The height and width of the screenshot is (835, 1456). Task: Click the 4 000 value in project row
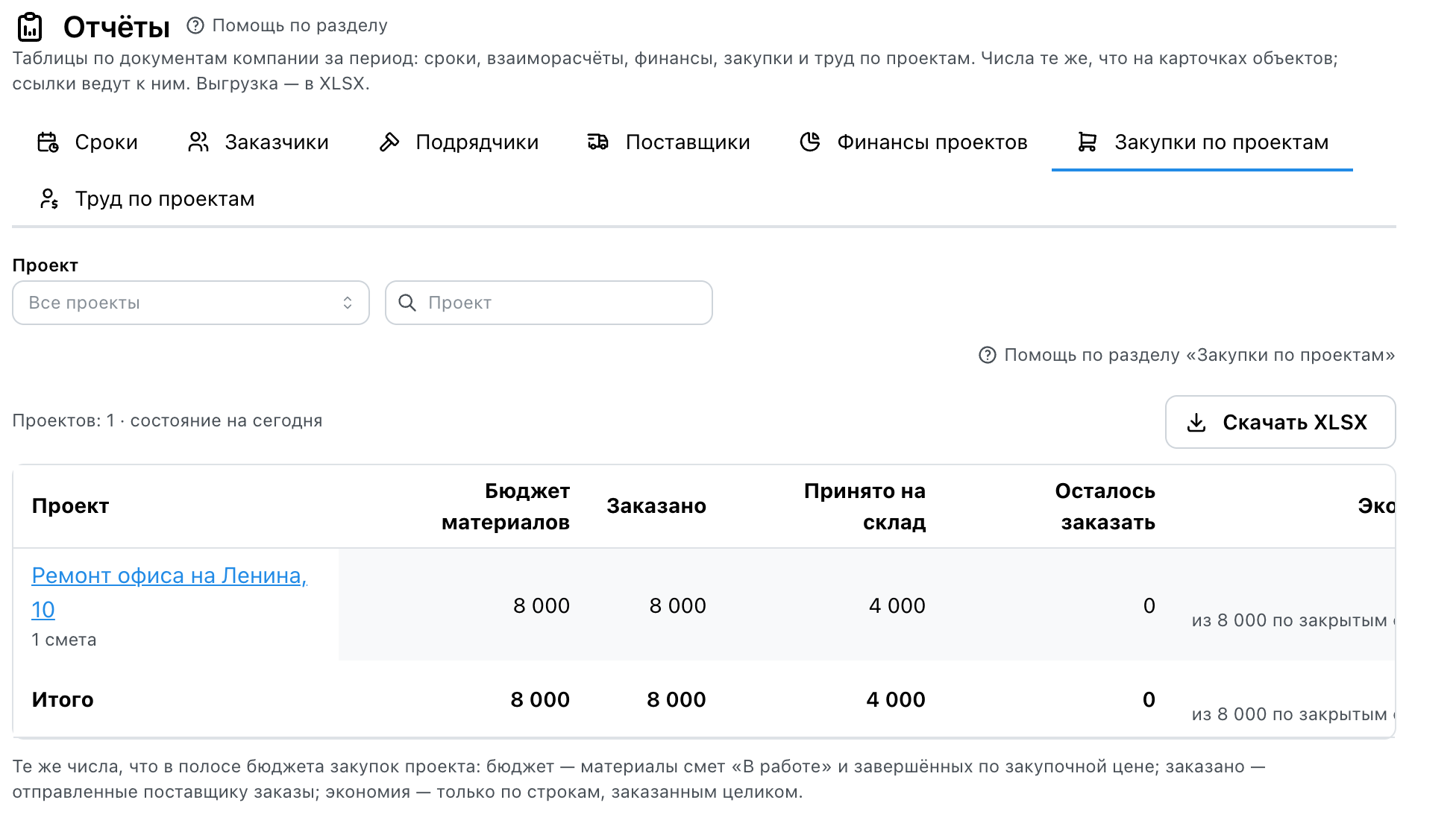897,605
